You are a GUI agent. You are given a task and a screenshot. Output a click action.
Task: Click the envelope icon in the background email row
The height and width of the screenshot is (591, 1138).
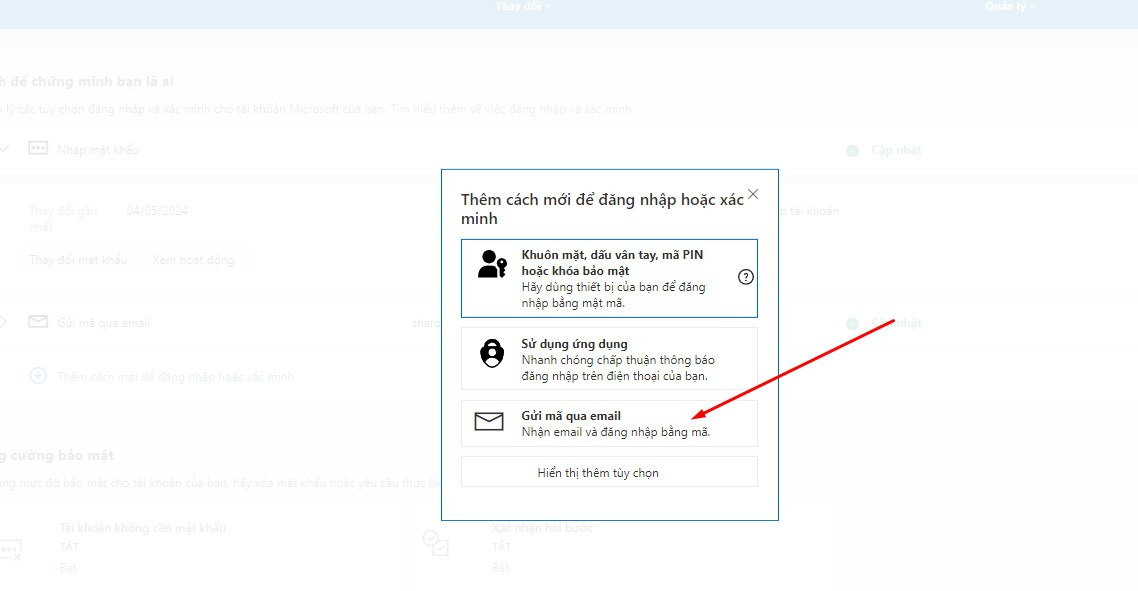click(38, 322)
